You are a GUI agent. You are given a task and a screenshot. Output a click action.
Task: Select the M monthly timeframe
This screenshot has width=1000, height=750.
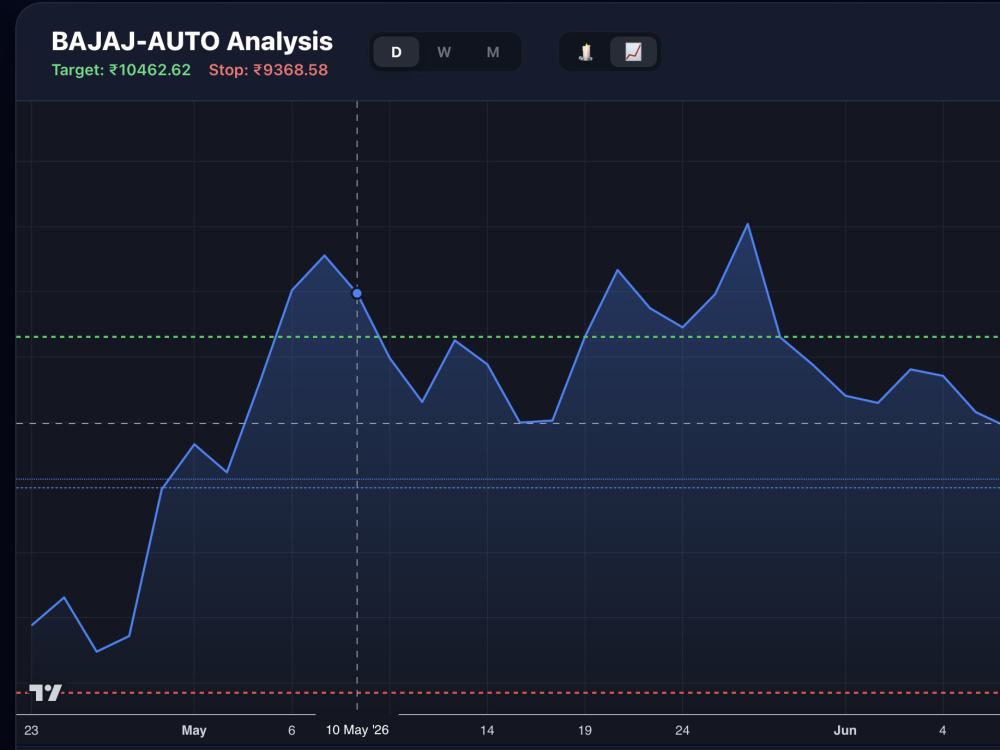pos(493,52)
